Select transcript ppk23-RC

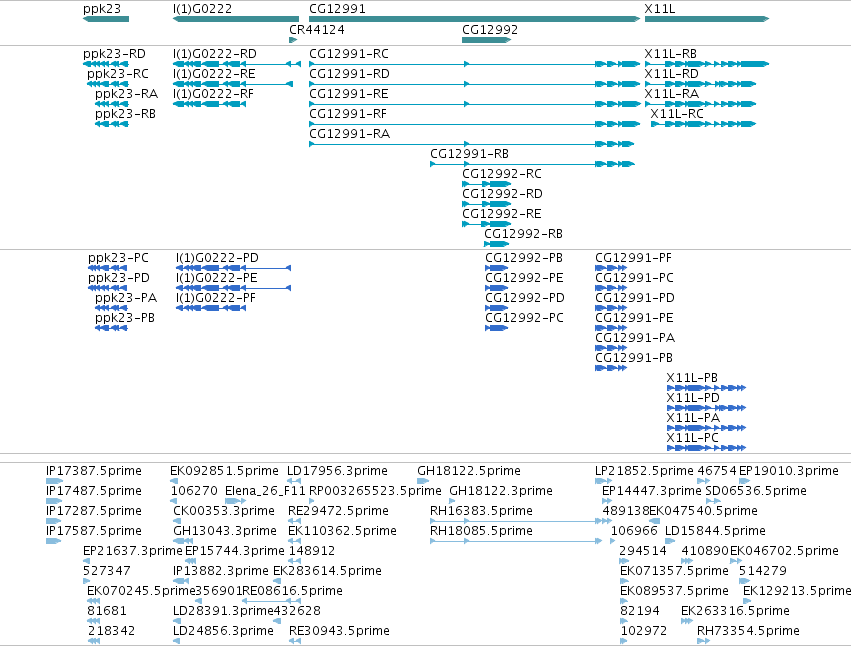coord(108,84)
